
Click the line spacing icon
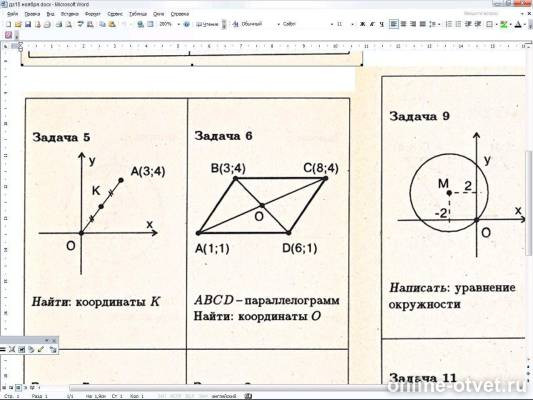pos(433,24)
